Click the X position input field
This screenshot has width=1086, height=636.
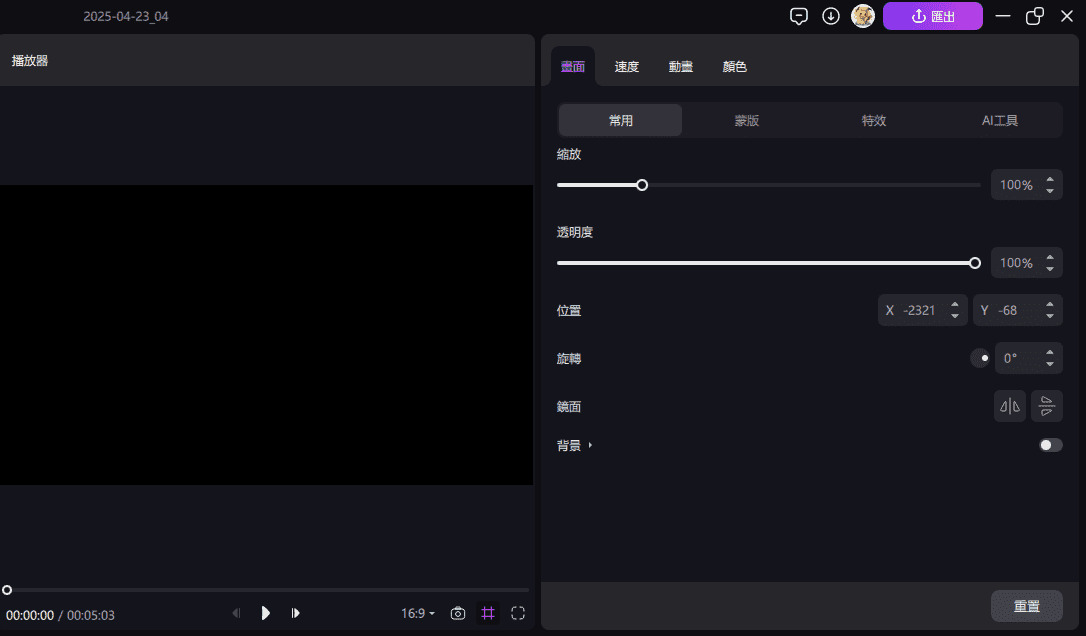point(918,310)
